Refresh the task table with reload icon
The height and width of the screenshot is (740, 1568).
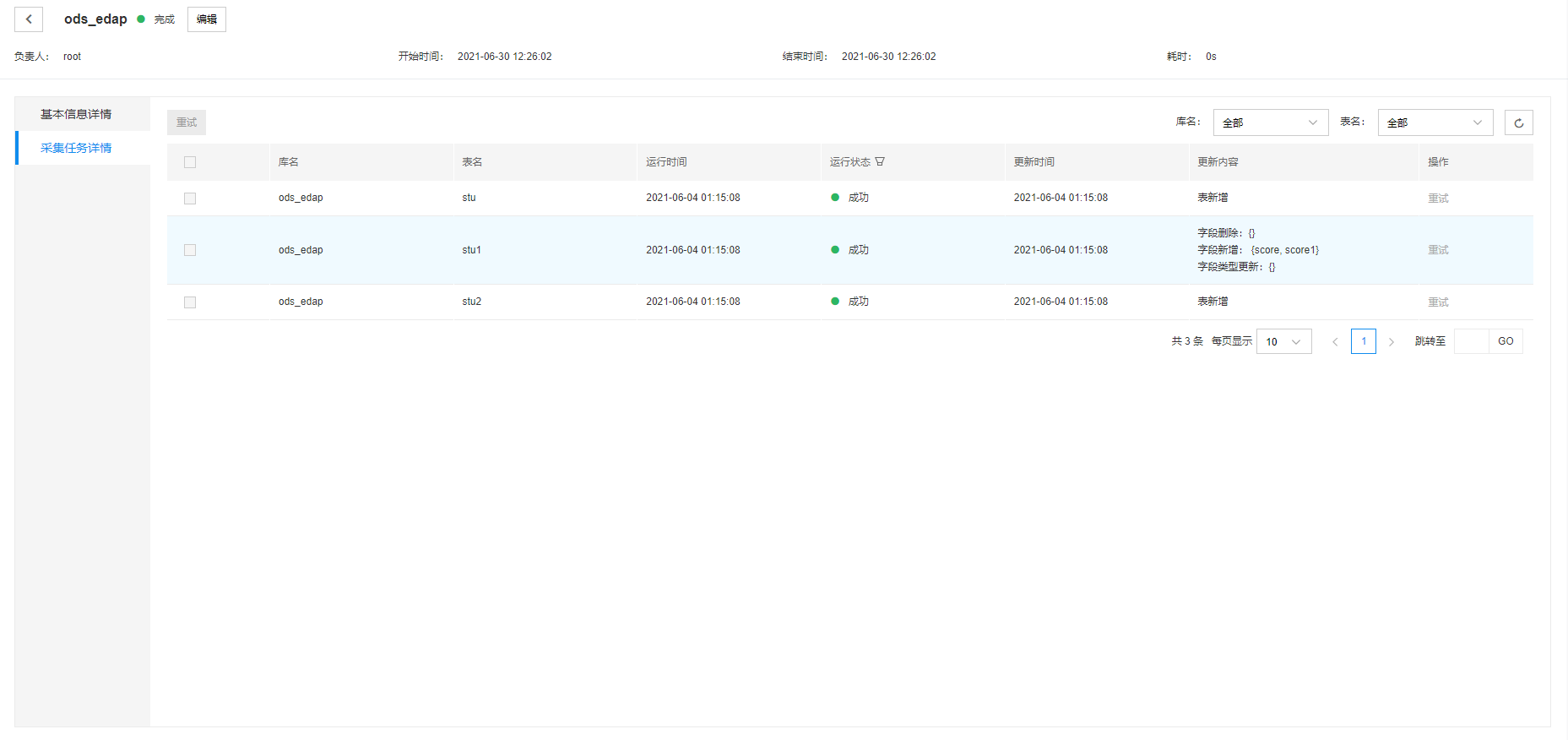coord(1518,122)
